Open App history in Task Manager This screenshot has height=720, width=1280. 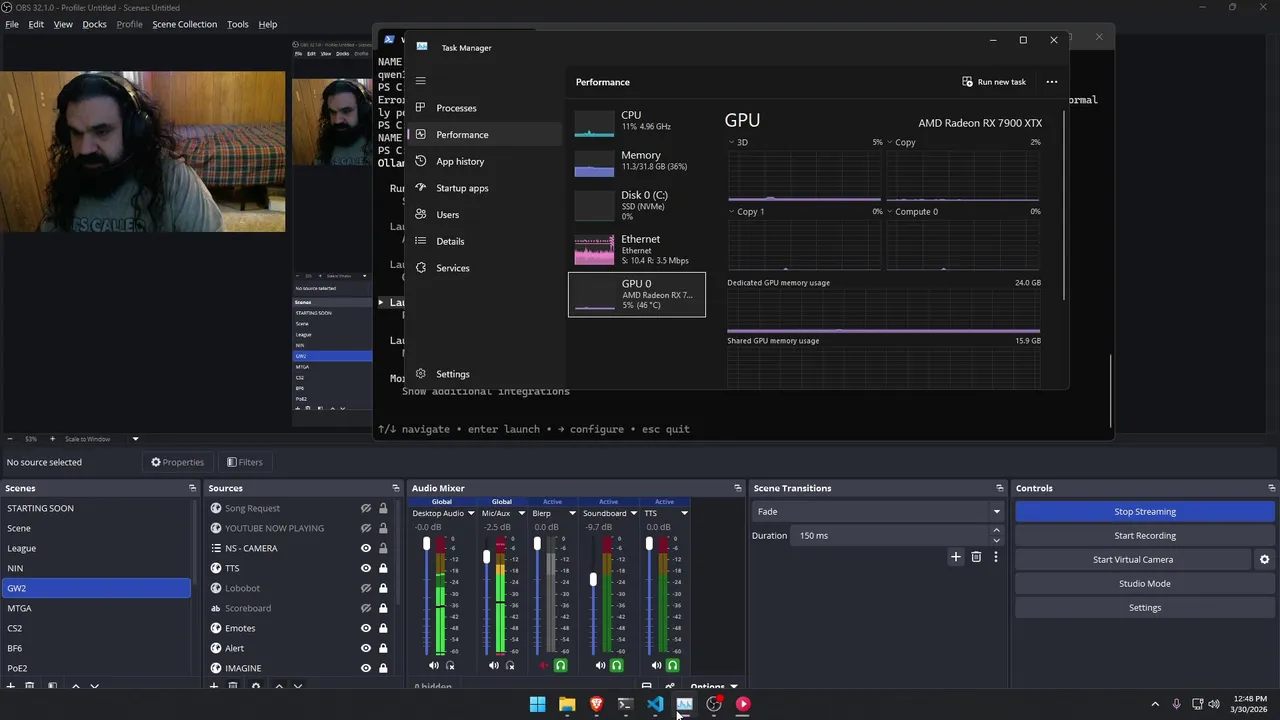[x=485, y=161]
